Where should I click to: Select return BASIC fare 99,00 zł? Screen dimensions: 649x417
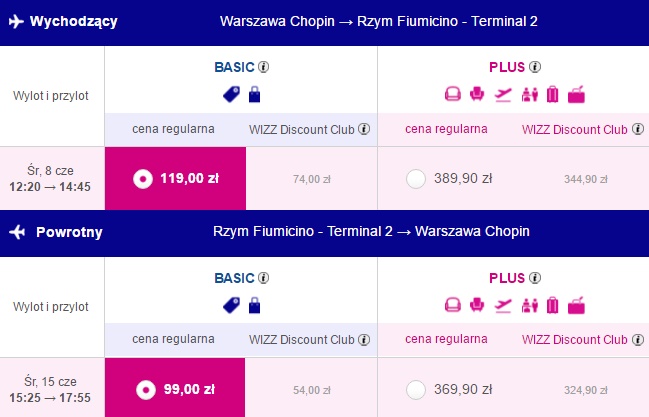(x=175, y=388)
